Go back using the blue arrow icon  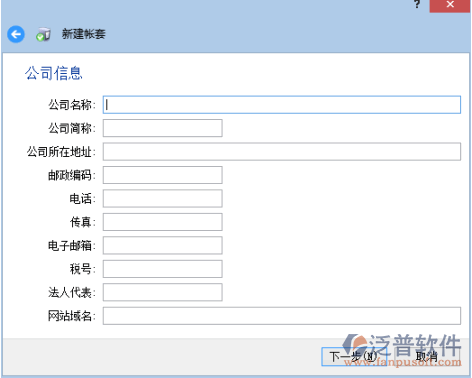pos(16,34)
